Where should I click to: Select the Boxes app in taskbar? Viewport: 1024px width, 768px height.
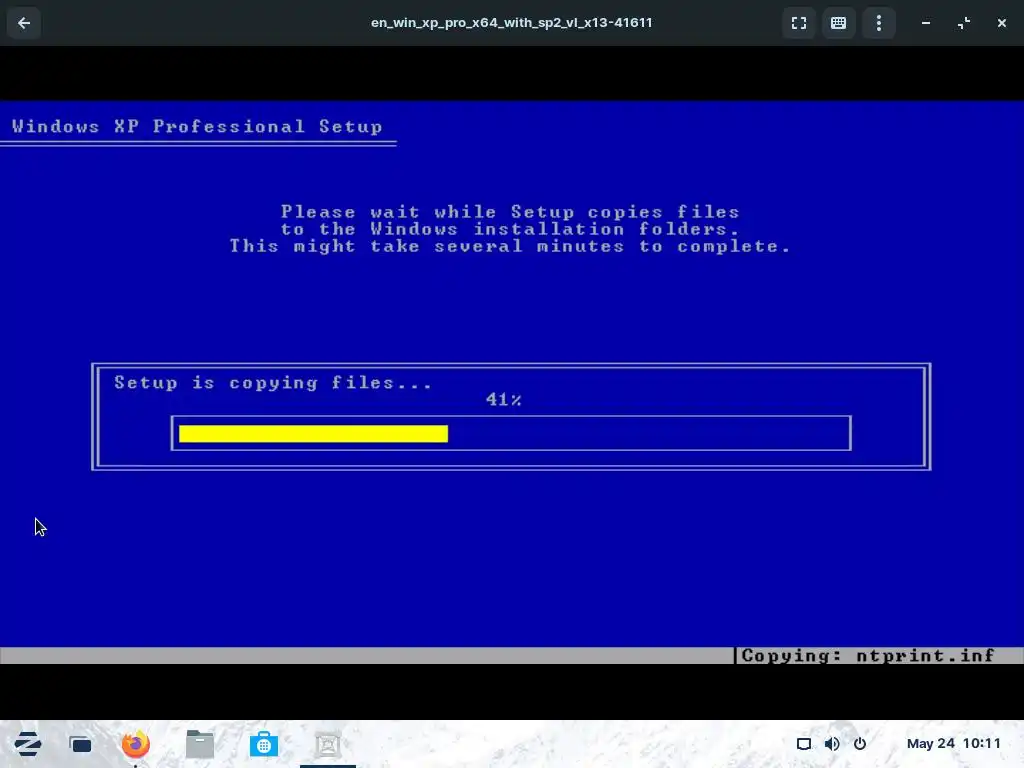pyautogui.click(x=328, y=744)
